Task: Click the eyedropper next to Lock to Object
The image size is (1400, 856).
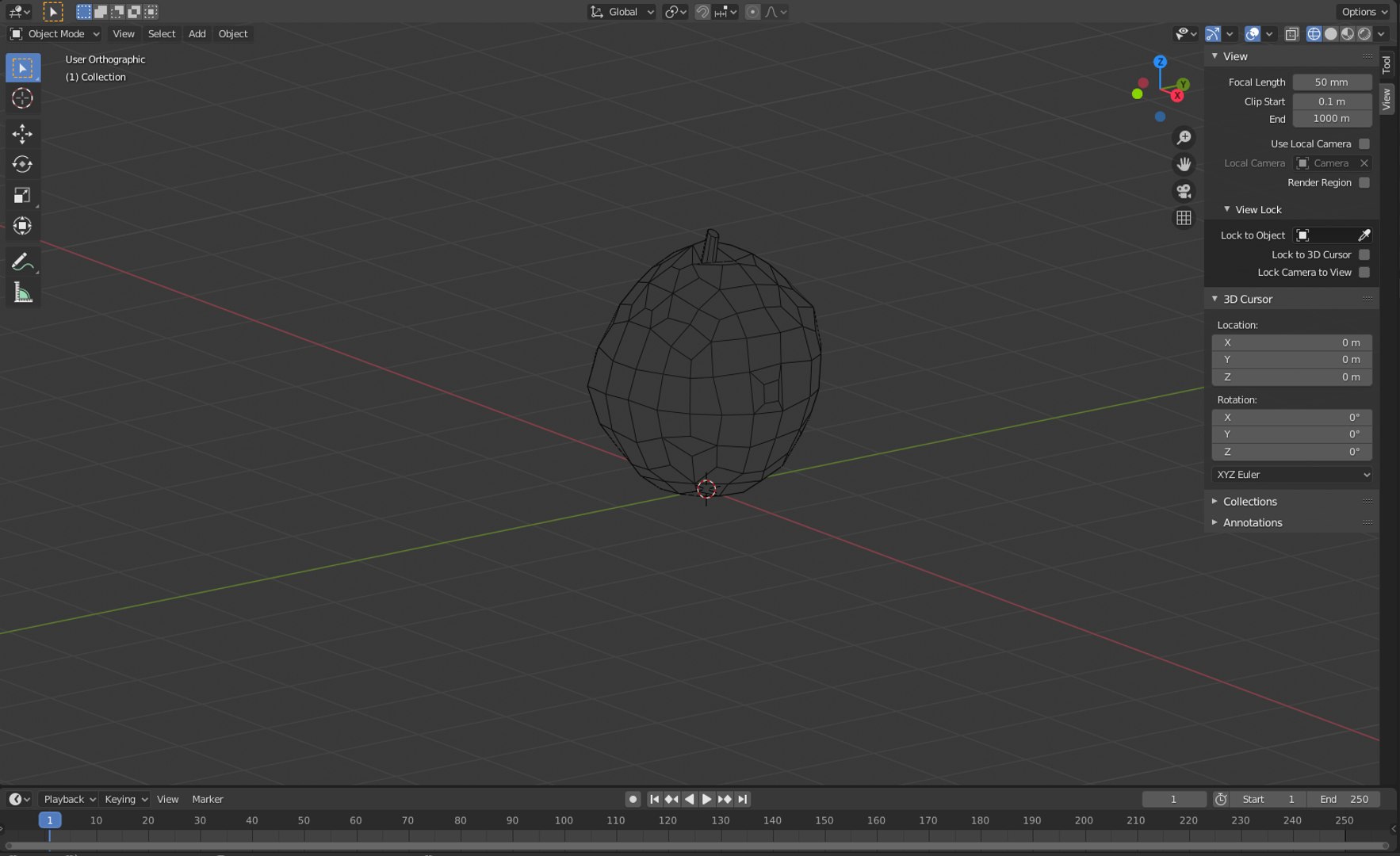Action: point(1364,235)
